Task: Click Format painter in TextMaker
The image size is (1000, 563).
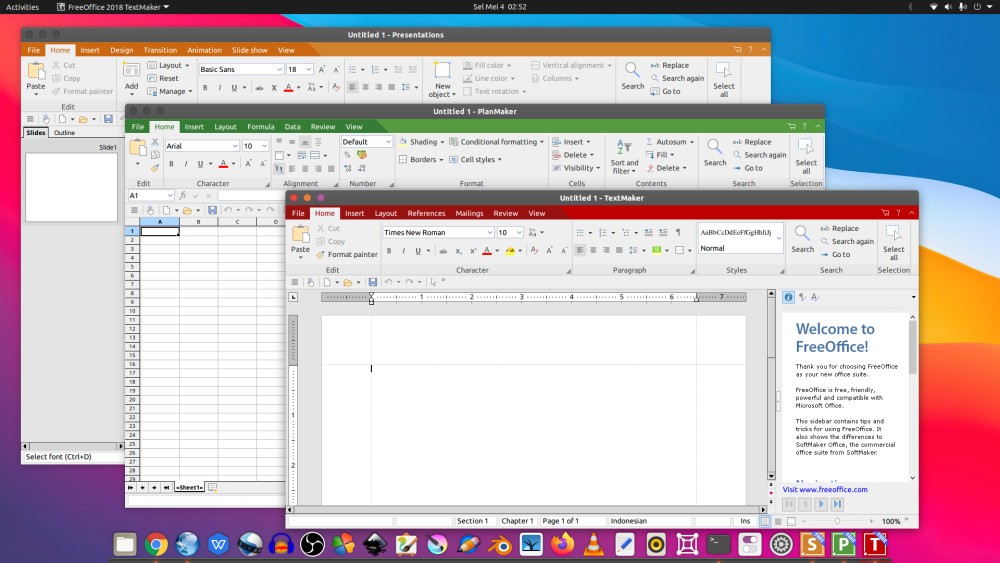Action: 347,254
